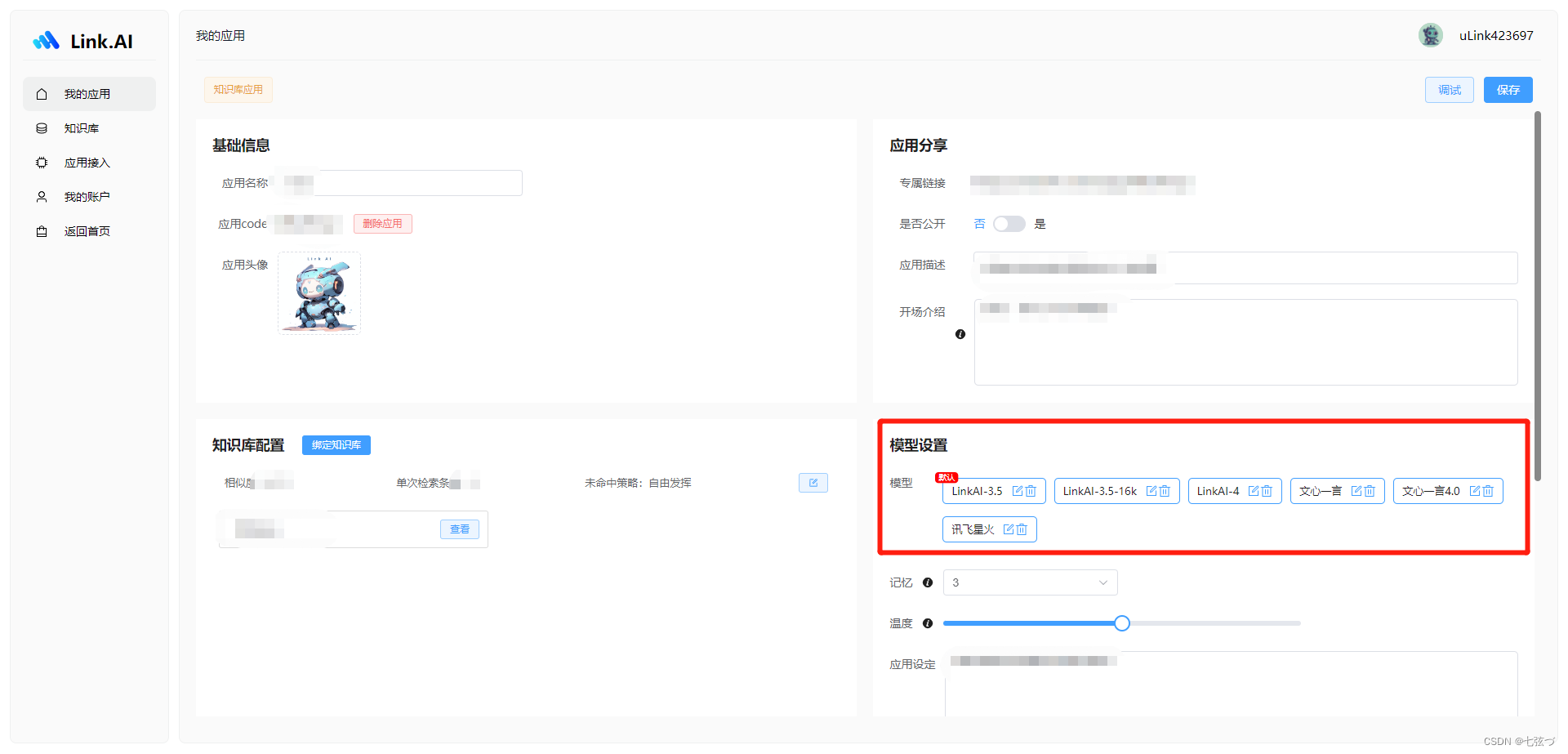The width and height of the screenshot is (1568, 754).
Task: Edit the 文心一言4.0 model via pencil icon
Action: click(1474, 491)
